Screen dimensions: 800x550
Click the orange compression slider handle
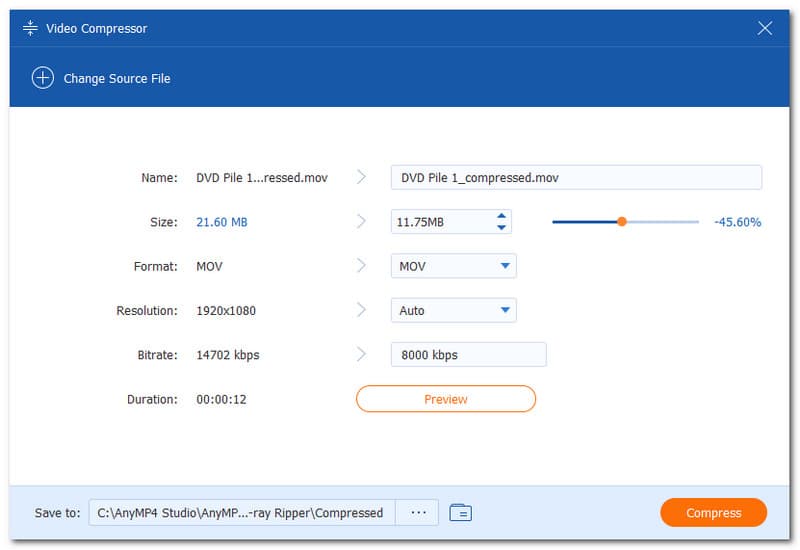[621, 222]
